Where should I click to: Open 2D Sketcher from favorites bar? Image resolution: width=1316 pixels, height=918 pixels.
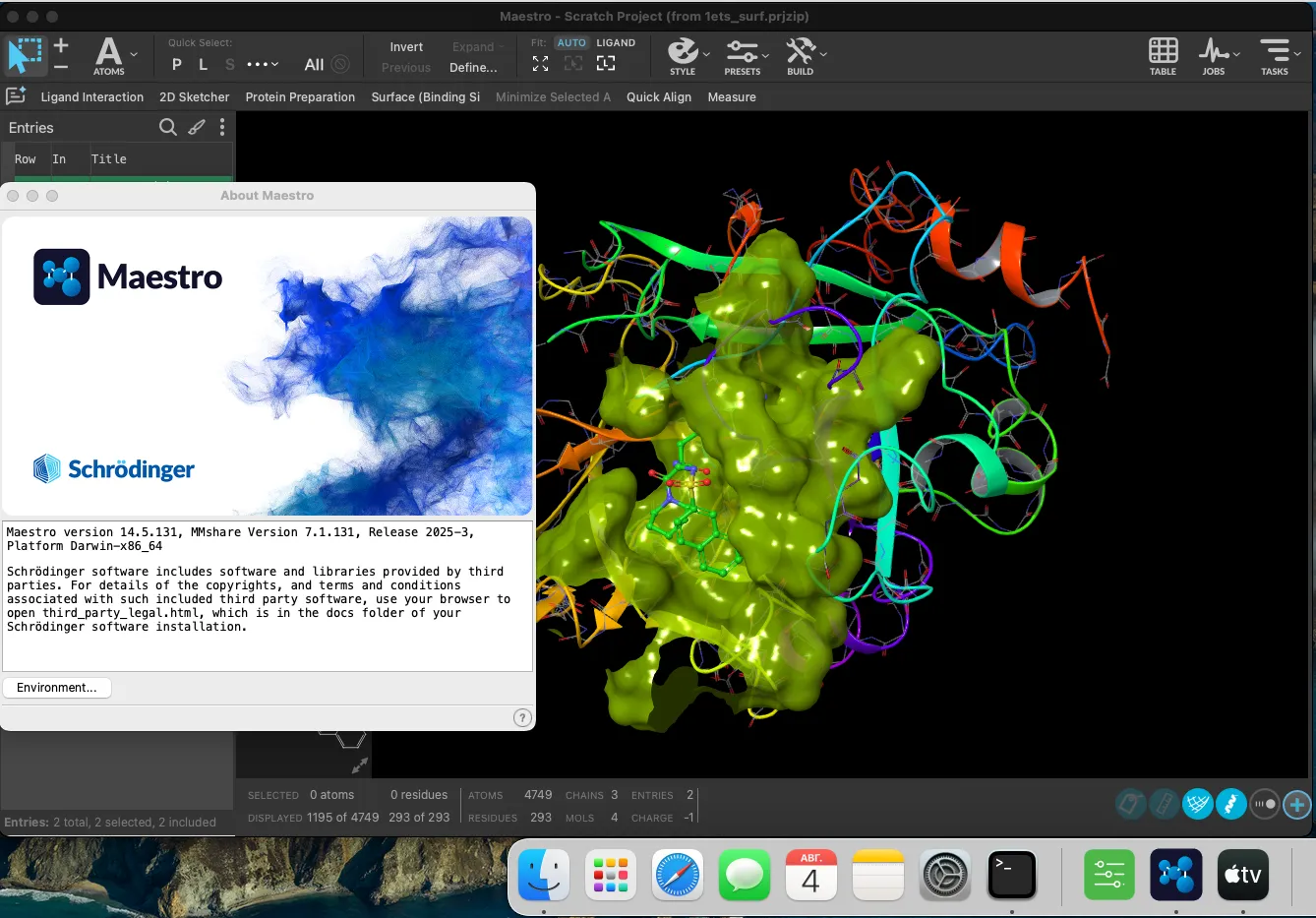[x=195, y=97]
